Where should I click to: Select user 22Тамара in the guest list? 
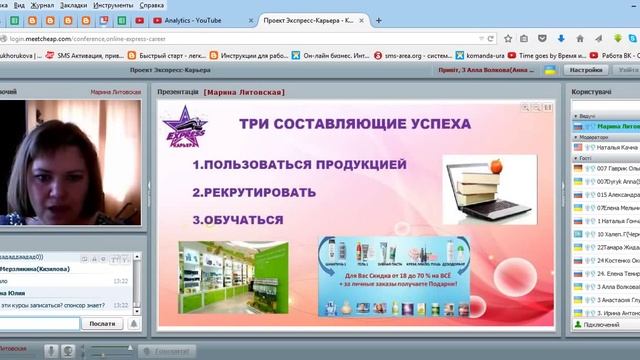click(607, 247)
